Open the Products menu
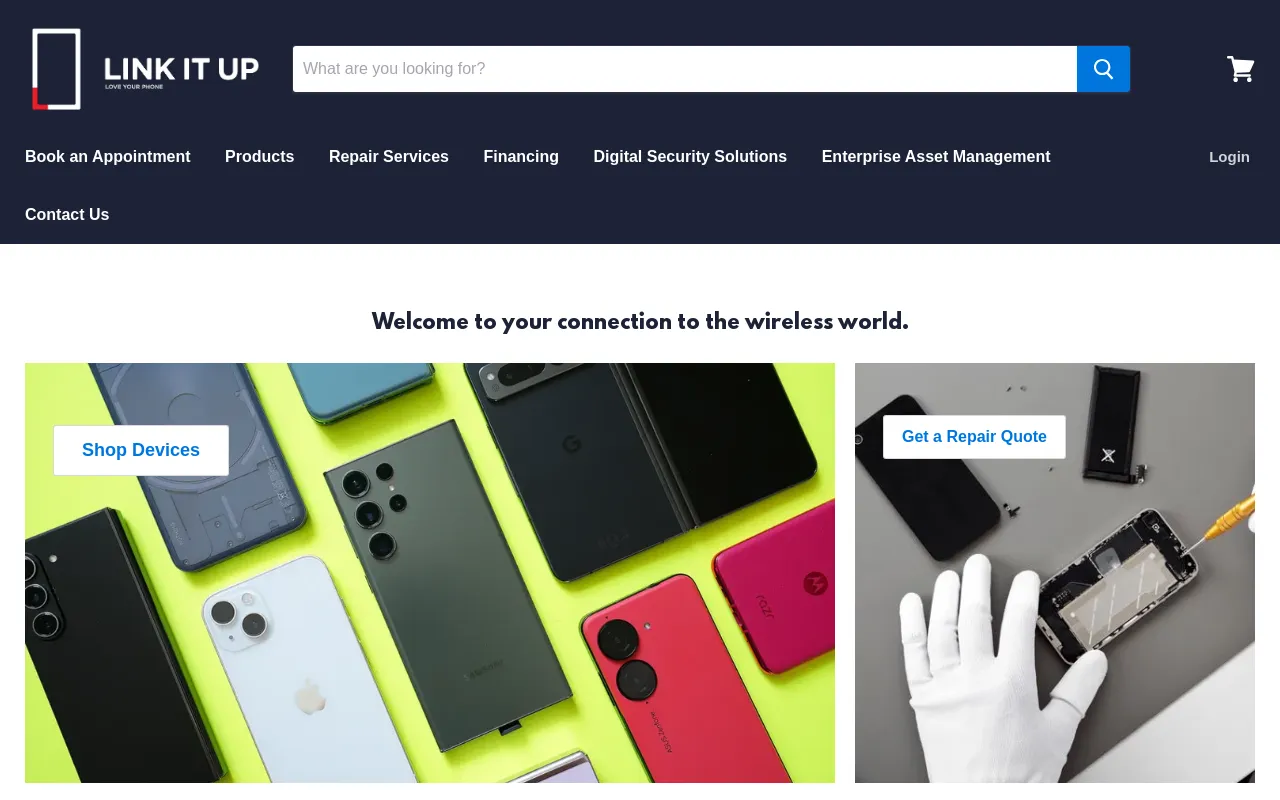Viewport: 1280px width, 800px height. (260, 157)
